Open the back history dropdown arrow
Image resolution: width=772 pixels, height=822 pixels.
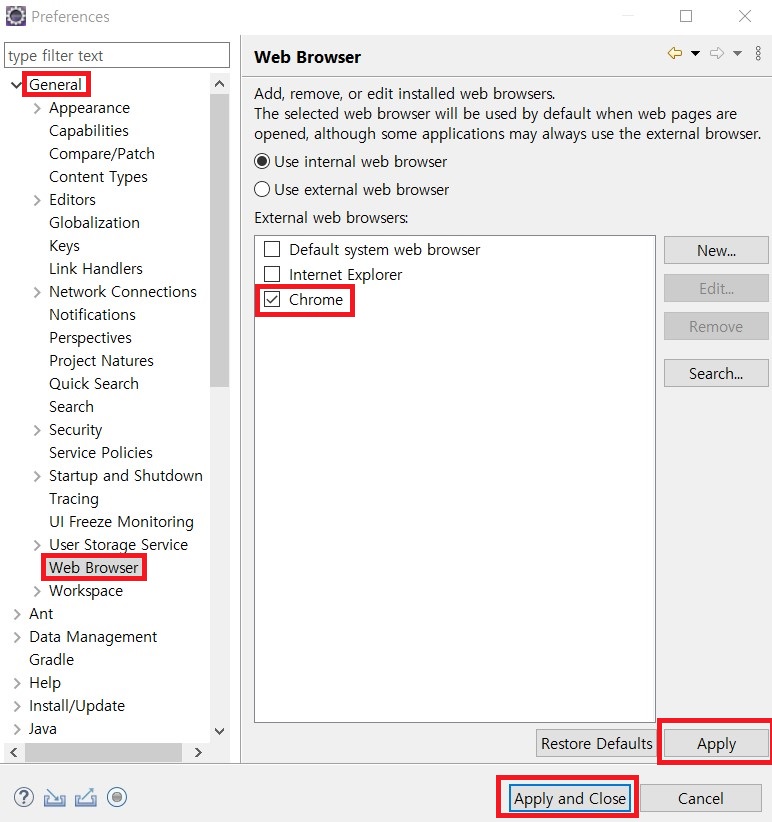tap(695, 53)
